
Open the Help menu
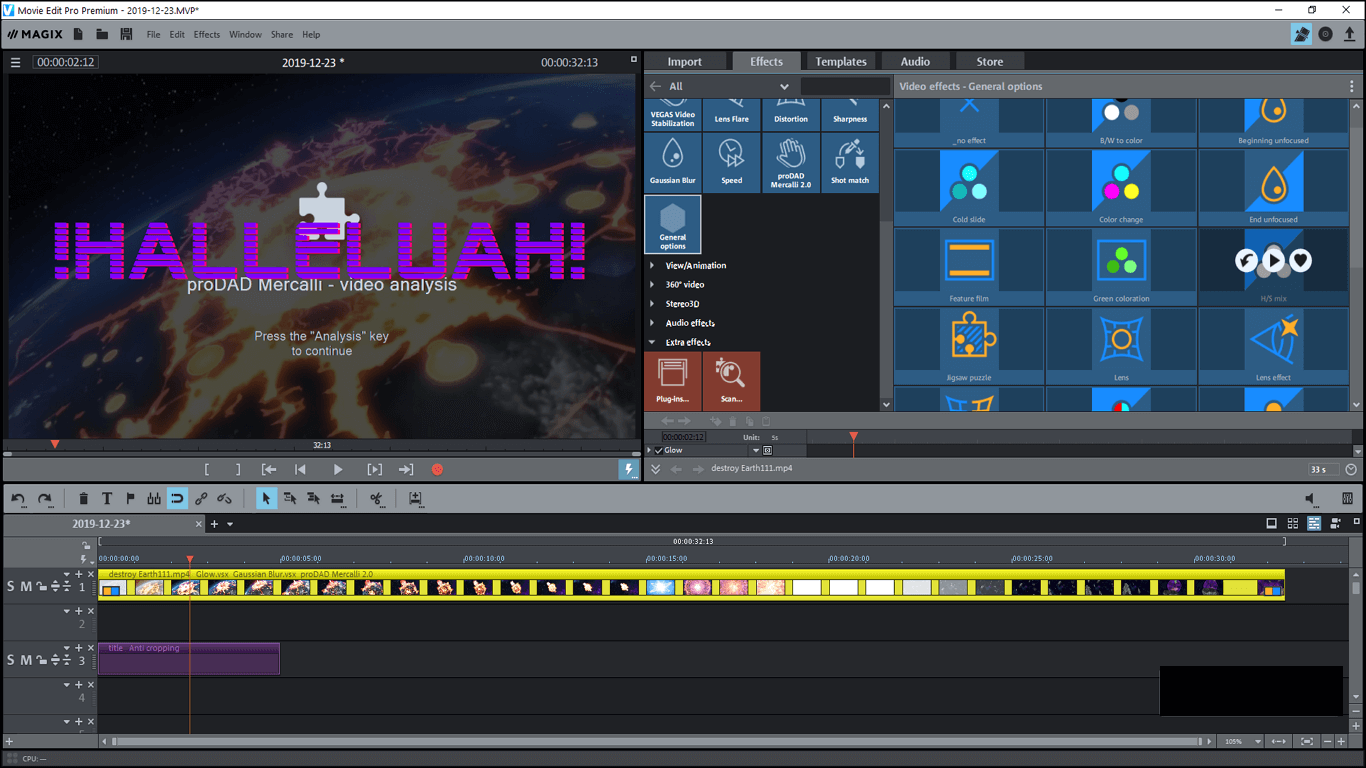tap(311, 35)
